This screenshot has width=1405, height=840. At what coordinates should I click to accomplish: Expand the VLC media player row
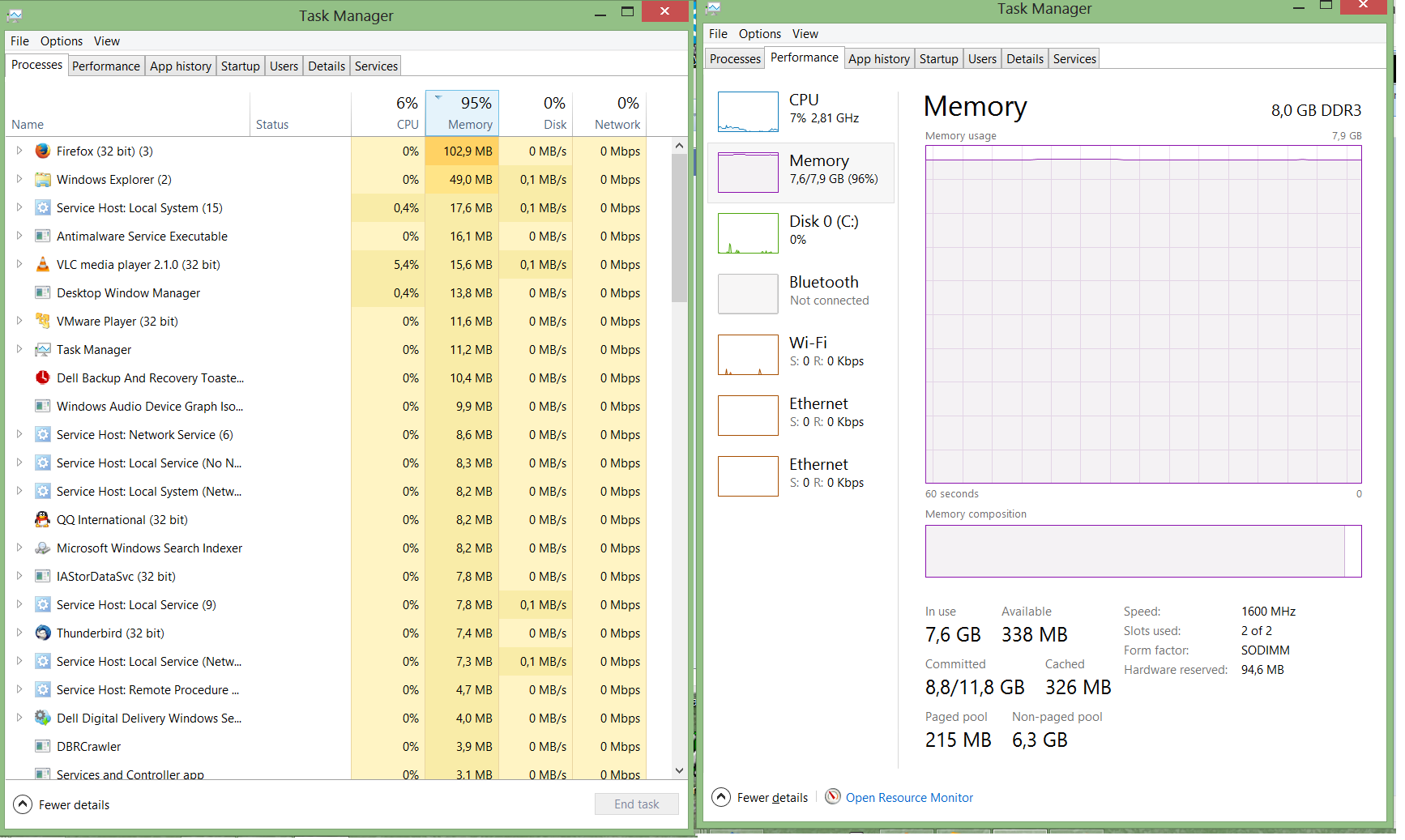point(19,264)
